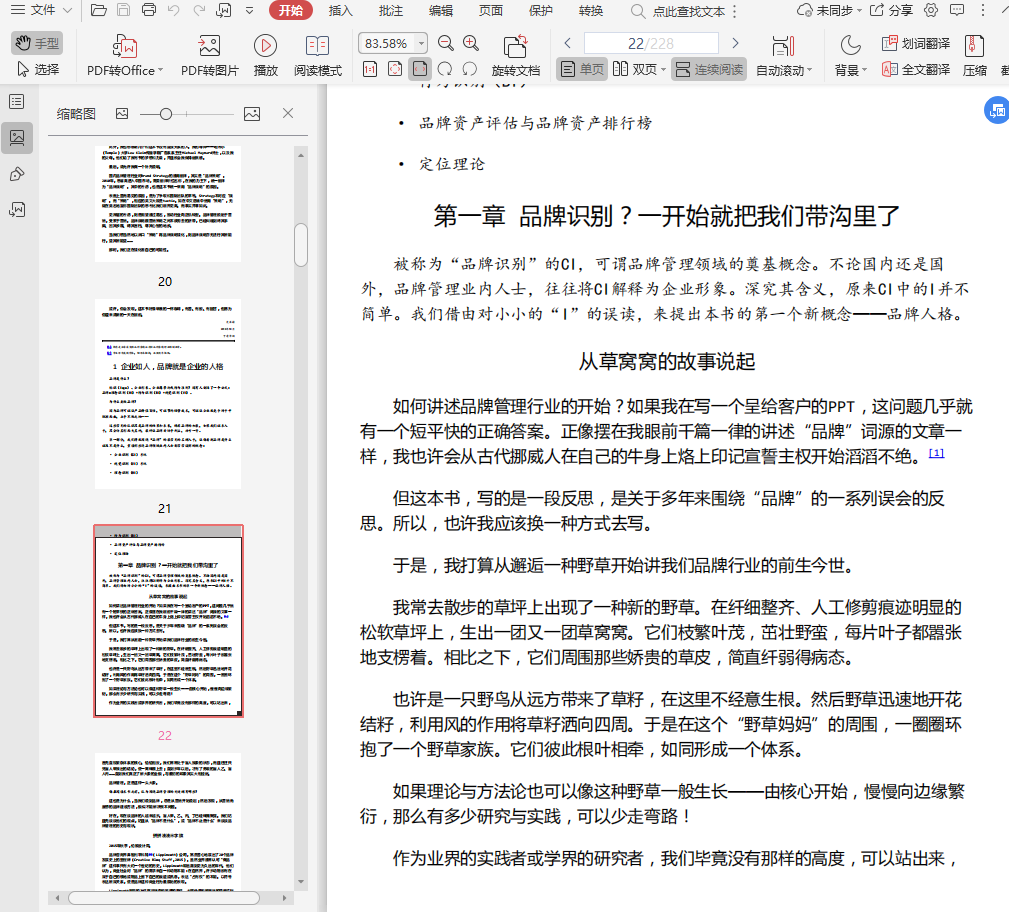Convert PDF to Office
This screenshot has height=912, width=1009.
(124, 55)
